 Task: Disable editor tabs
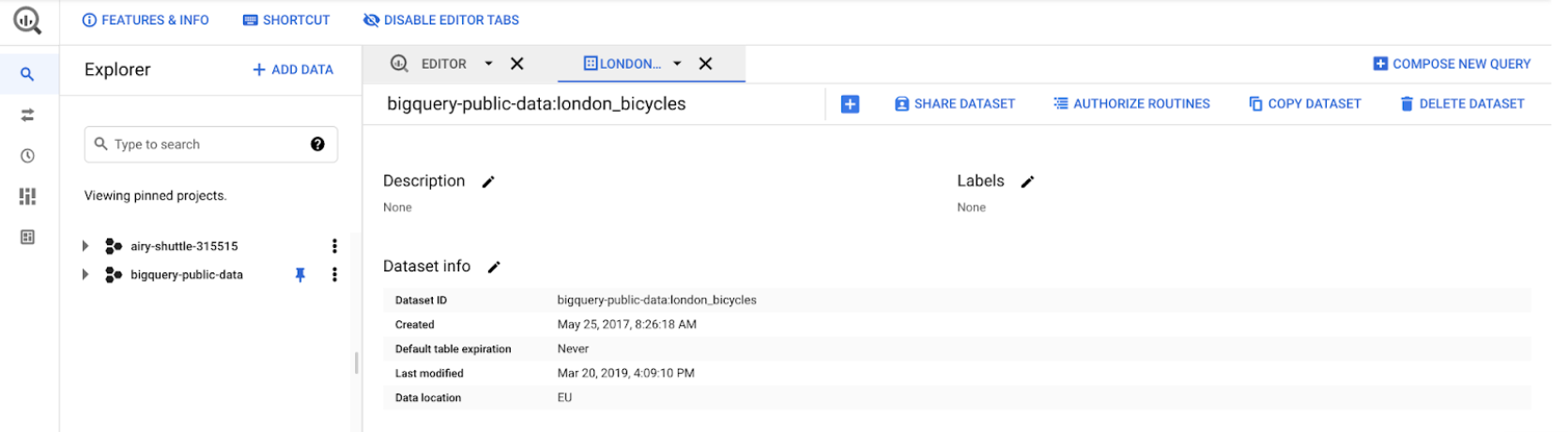pos(441,20)
